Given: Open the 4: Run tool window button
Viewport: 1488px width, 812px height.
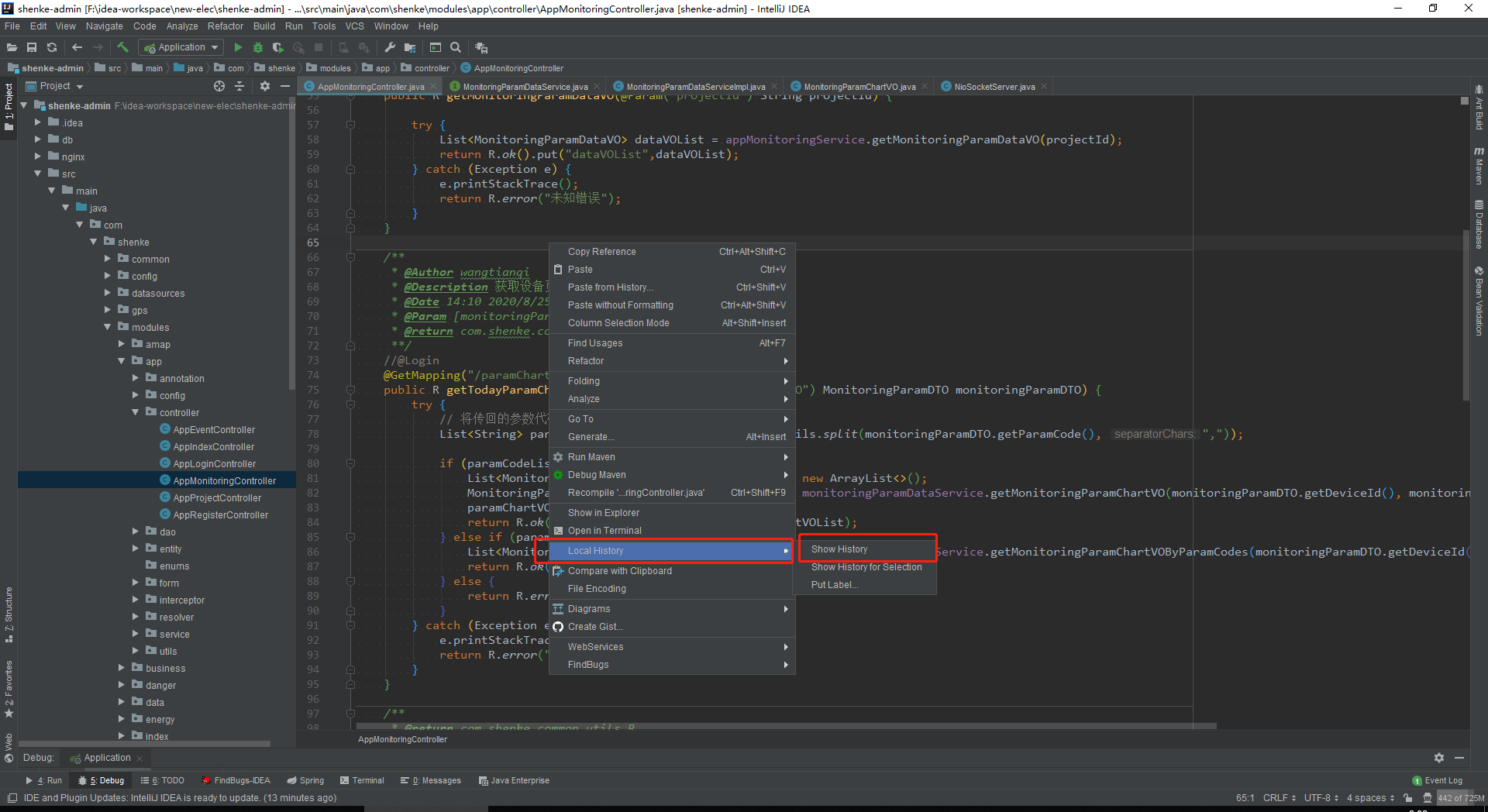Looking at the screenshot, I should pyautogui.click(x=44, y=780).
